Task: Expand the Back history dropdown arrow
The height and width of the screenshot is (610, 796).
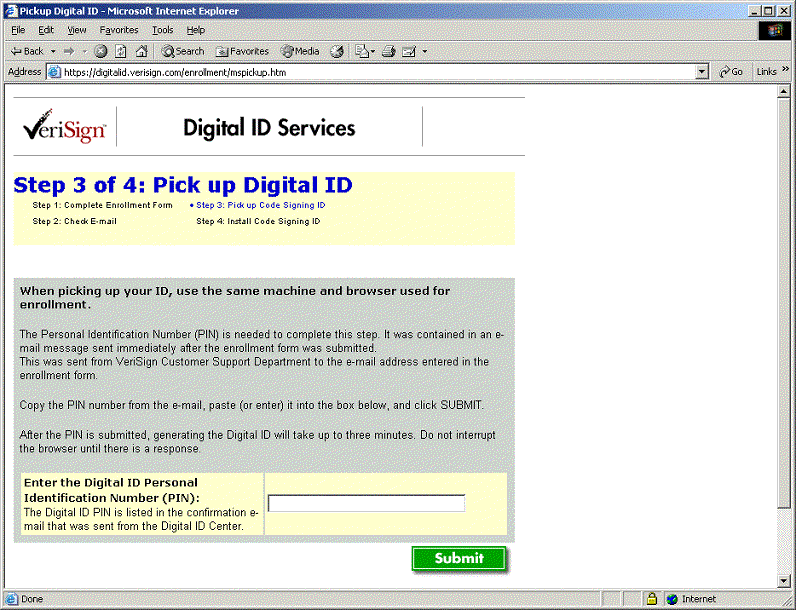Action: click(x=53, y=51)
